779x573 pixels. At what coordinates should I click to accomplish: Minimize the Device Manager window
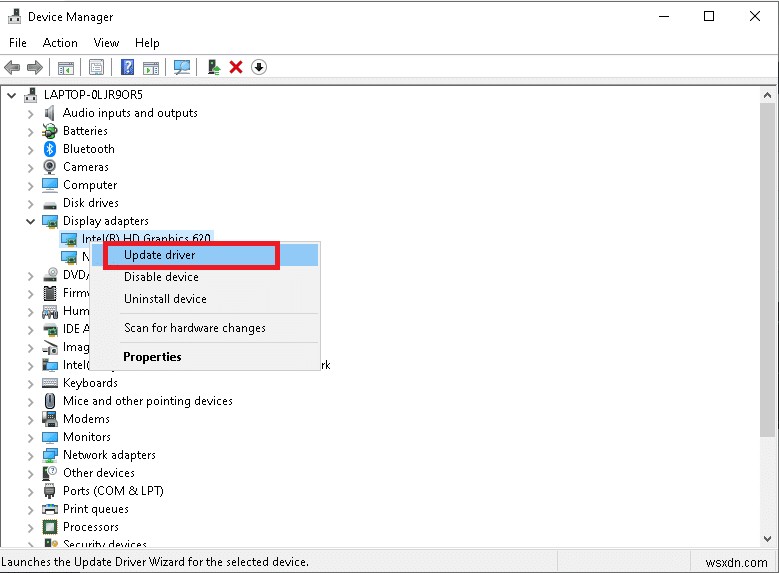[x=664, y=16]
